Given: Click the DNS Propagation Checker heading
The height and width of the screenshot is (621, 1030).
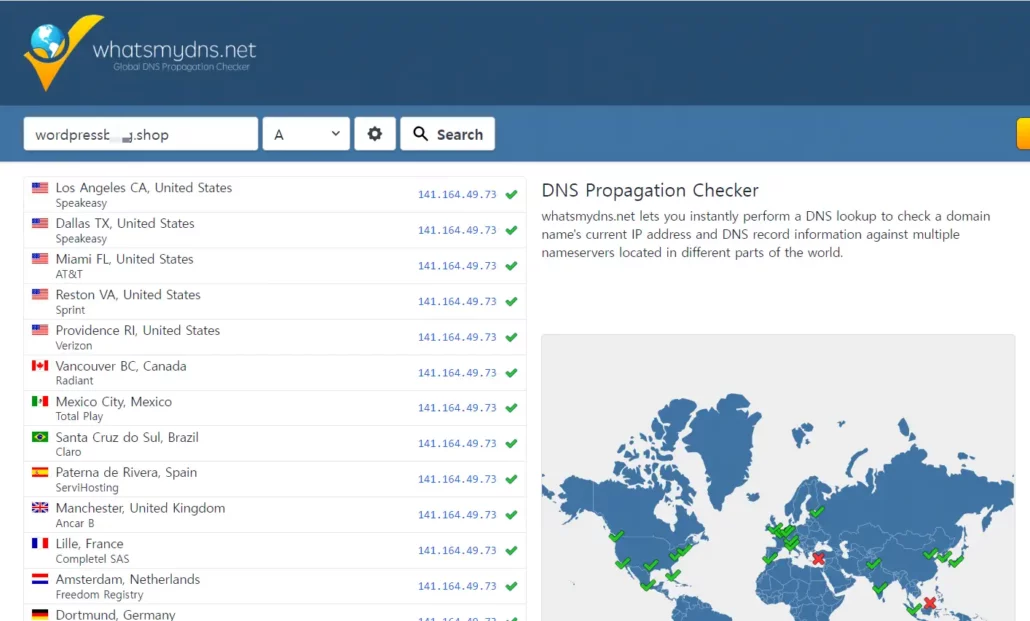Looking at the screenshot, I should (x=650, y=191).
